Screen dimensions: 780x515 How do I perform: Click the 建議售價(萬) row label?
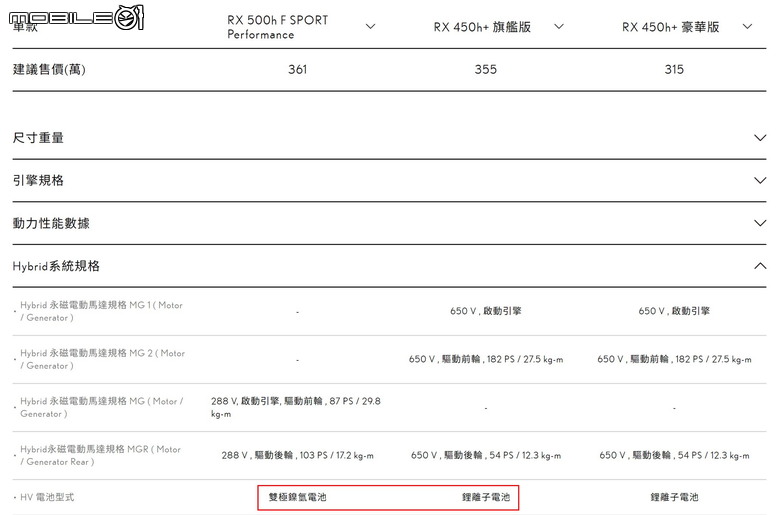pyautogui.click(x=49, y=69)
